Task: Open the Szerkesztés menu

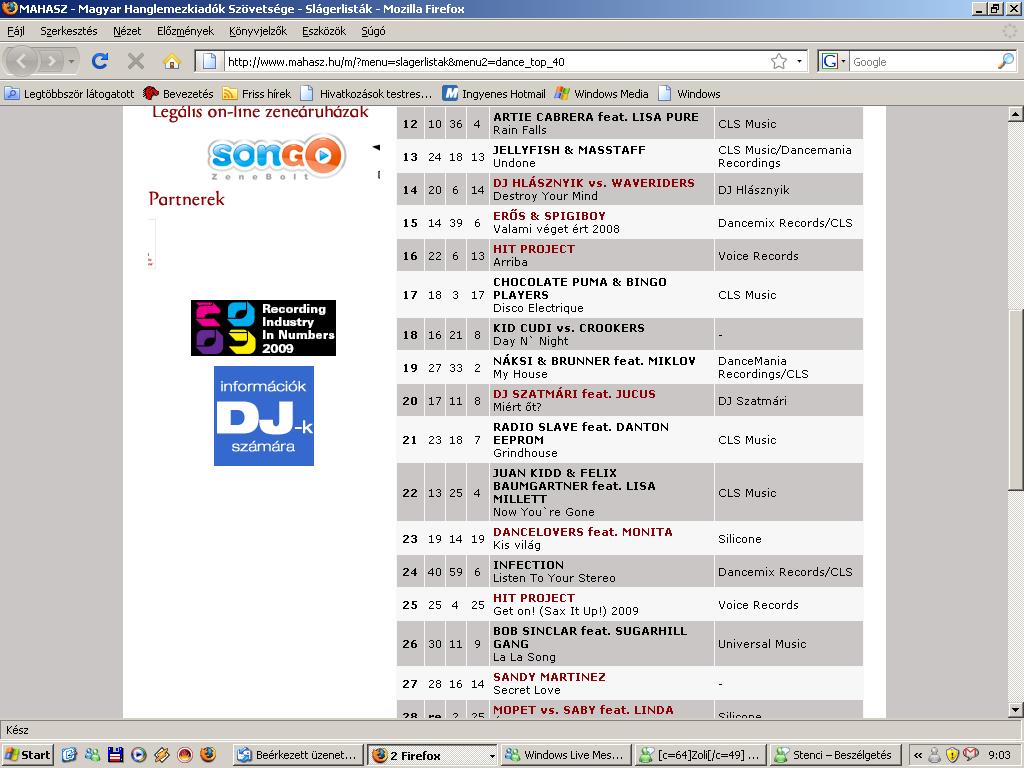Action: [69, 31]
